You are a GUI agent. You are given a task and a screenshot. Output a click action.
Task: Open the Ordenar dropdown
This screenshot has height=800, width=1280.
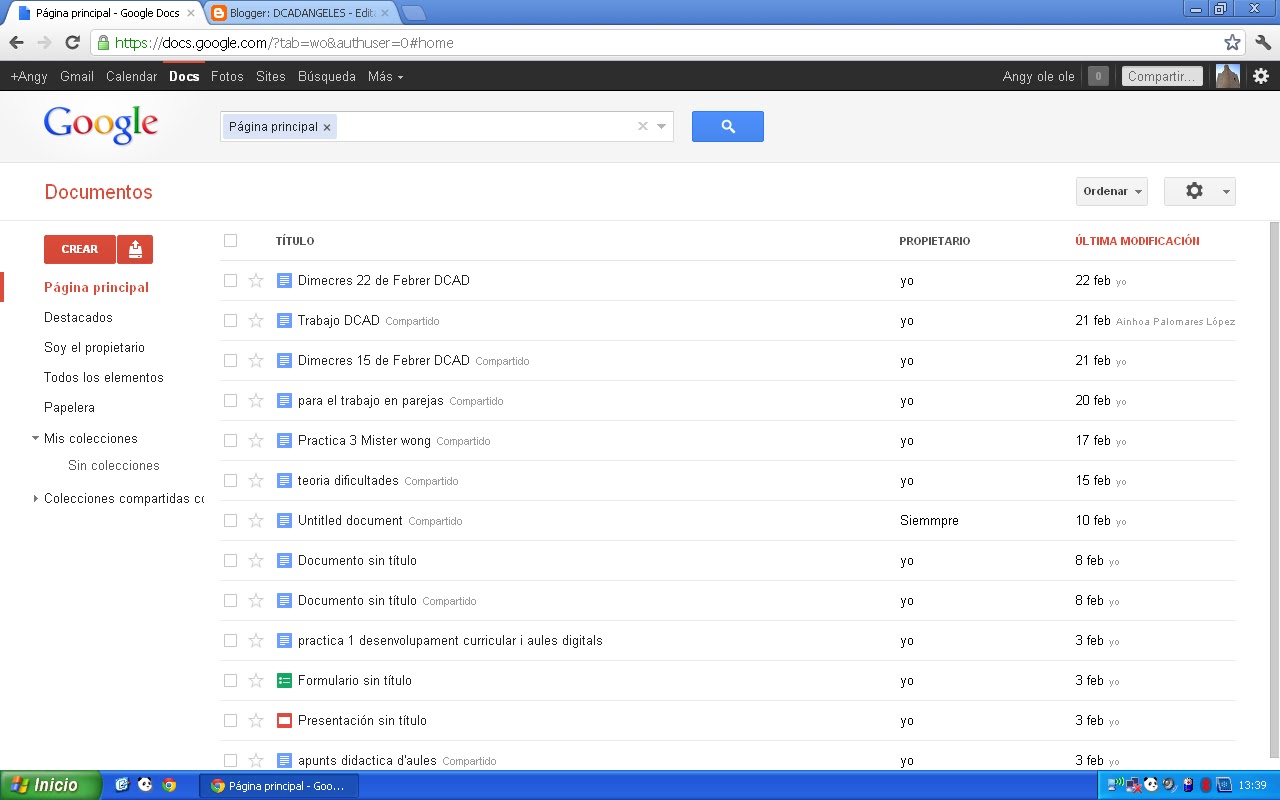coord(1112,191)
